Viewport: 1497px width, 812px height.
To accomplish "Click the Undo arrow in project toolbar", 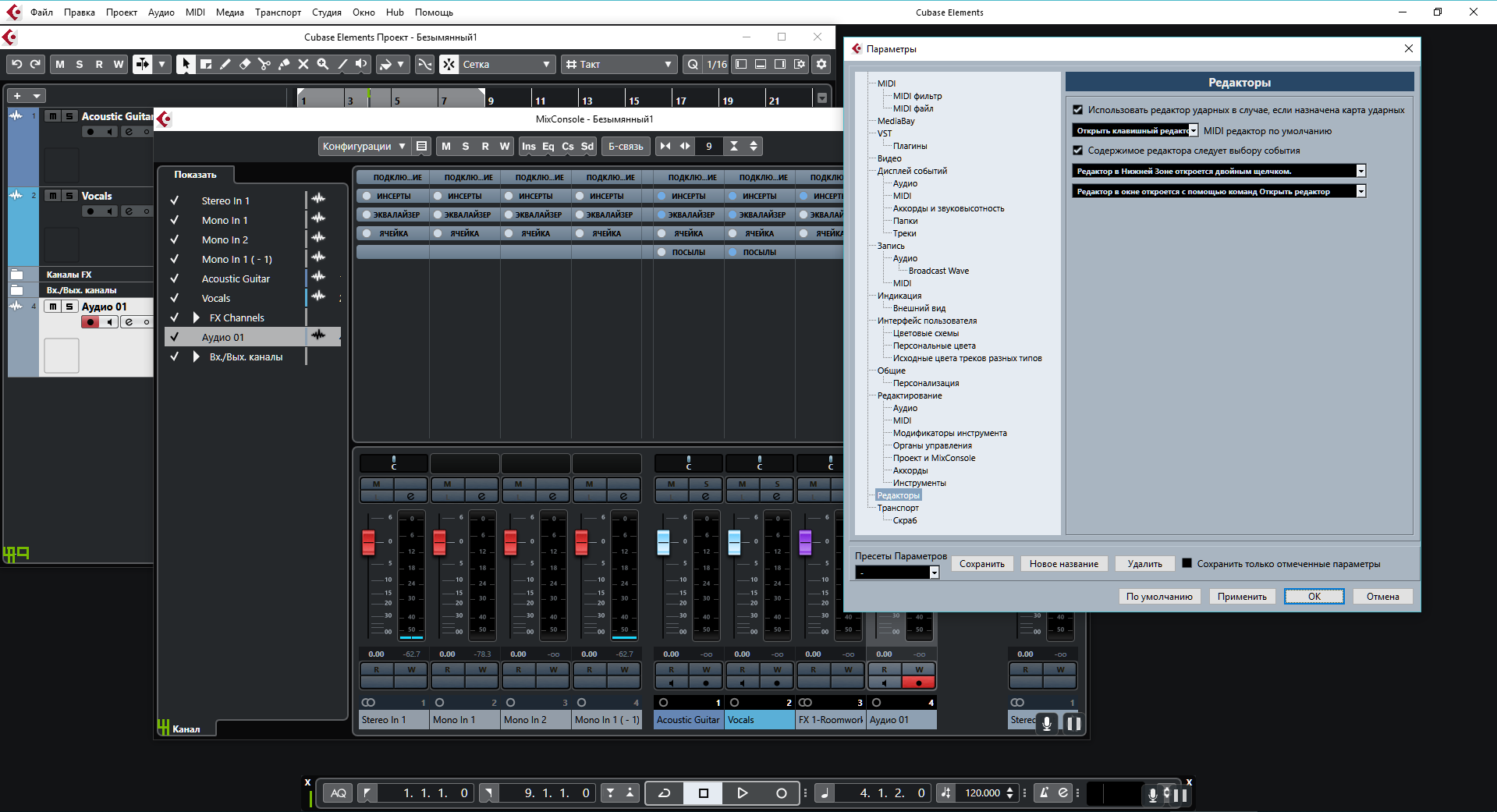I will tap(16, 64).
